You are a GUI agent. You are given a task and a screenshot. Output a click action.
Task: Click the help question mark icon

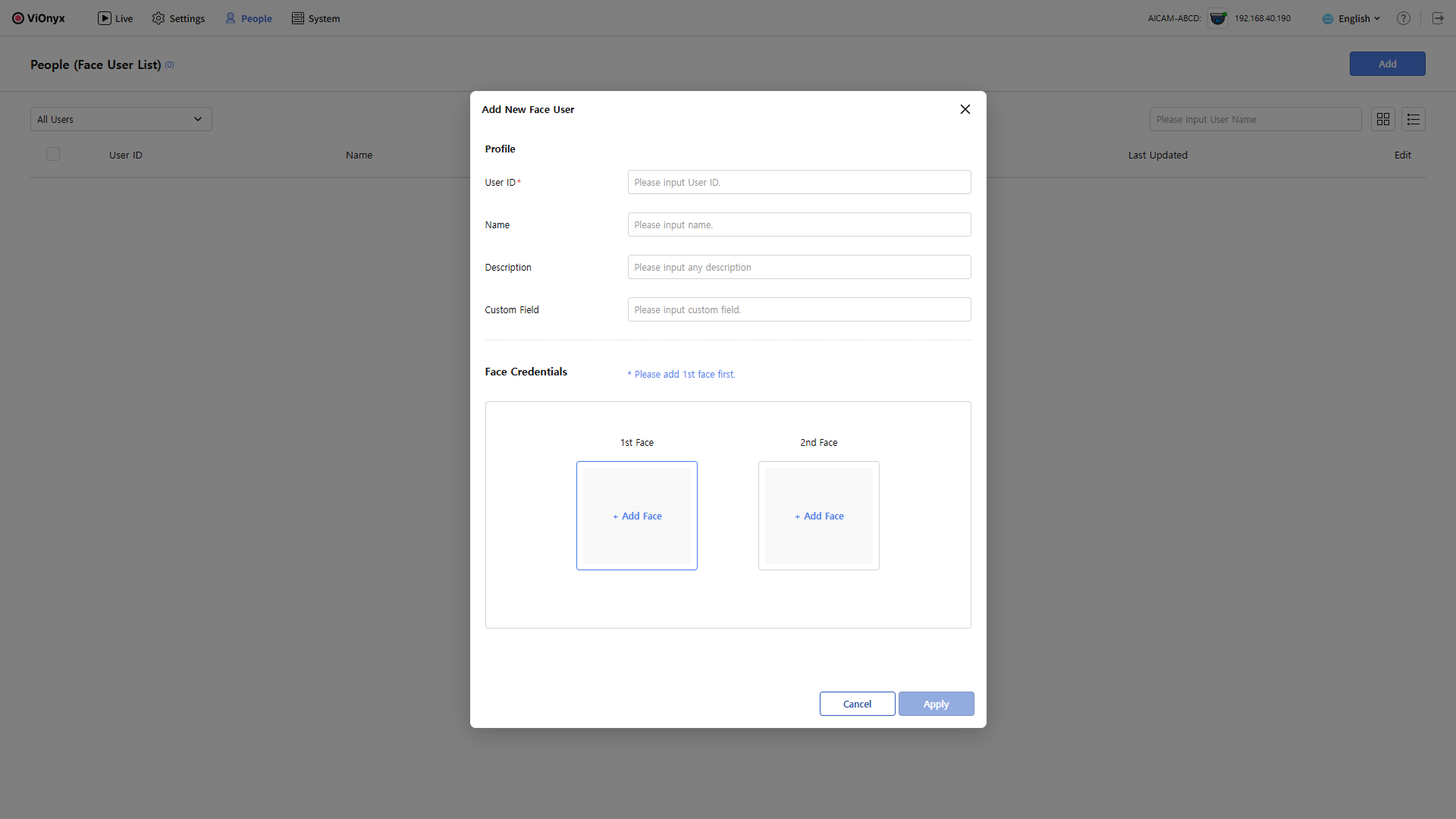[1404, 18]
